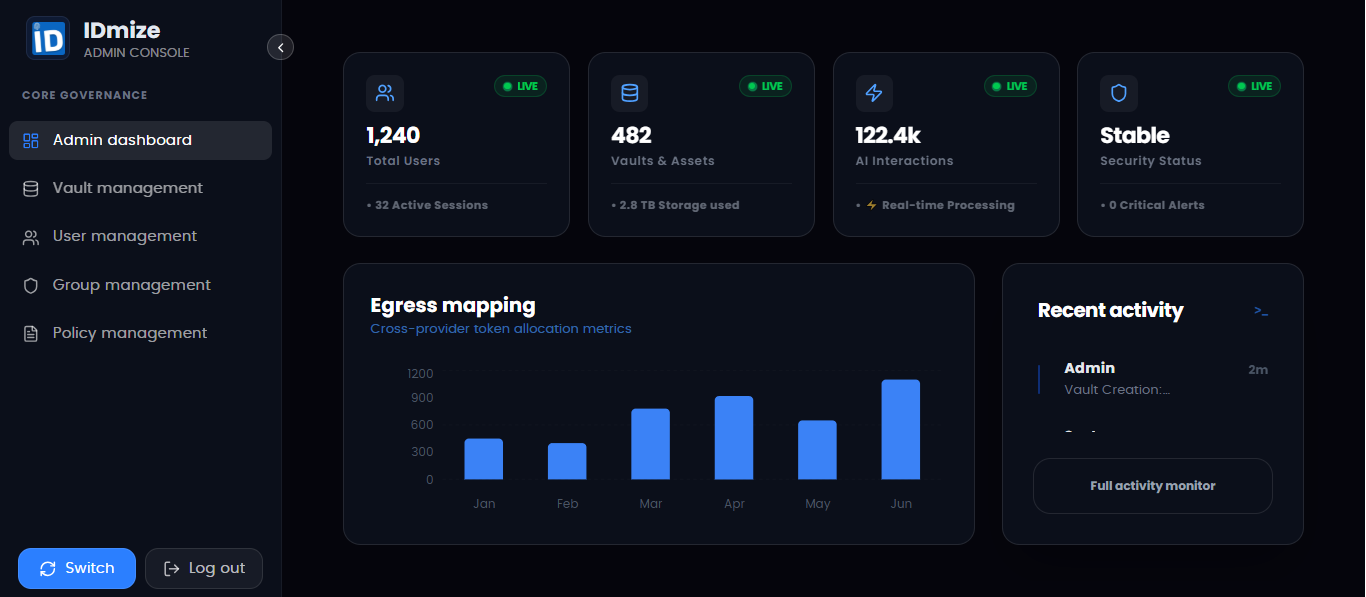Click the LIVE badge on Vaults & Assets card

click(765, 86)
